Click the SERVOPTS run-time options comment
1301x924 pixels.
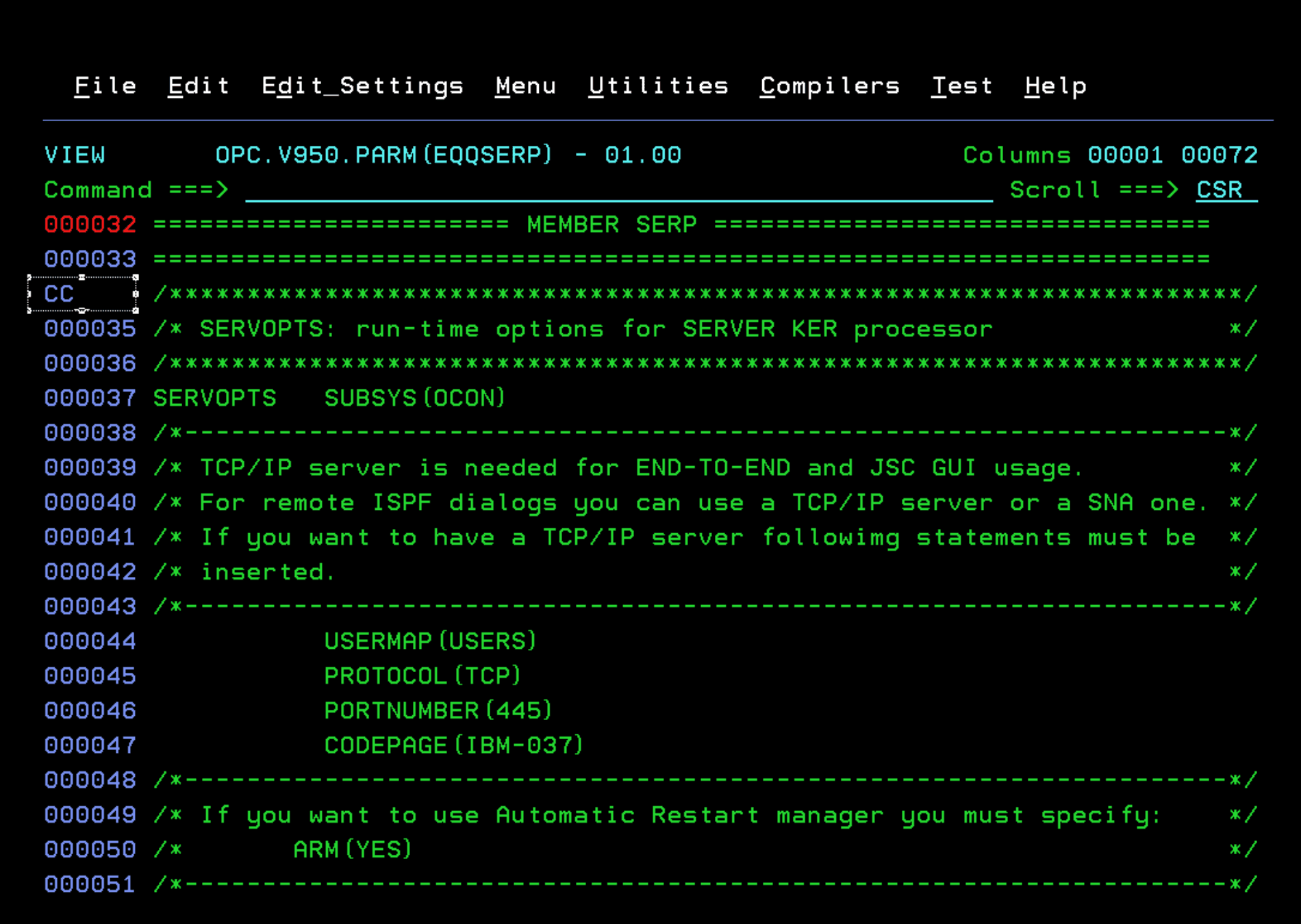point(596,329)
